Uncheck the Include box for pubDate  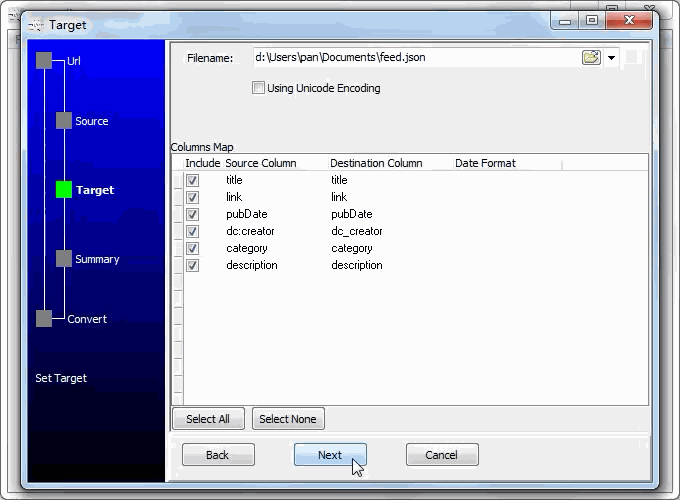(x=193, y=214)
